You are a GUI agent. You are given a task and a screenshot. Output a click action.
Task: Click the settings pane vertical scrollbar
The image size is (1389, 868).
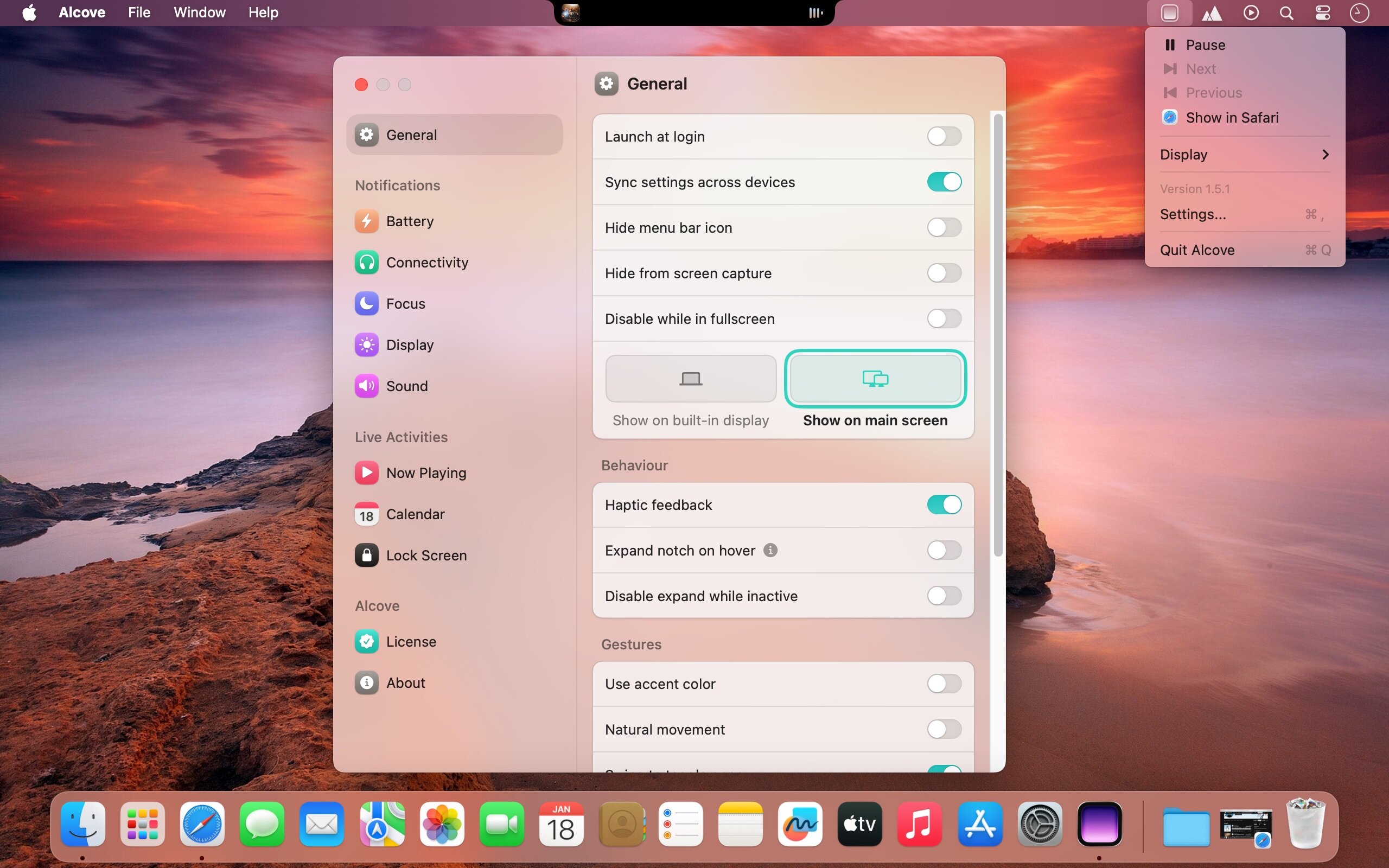coord(998,333)
